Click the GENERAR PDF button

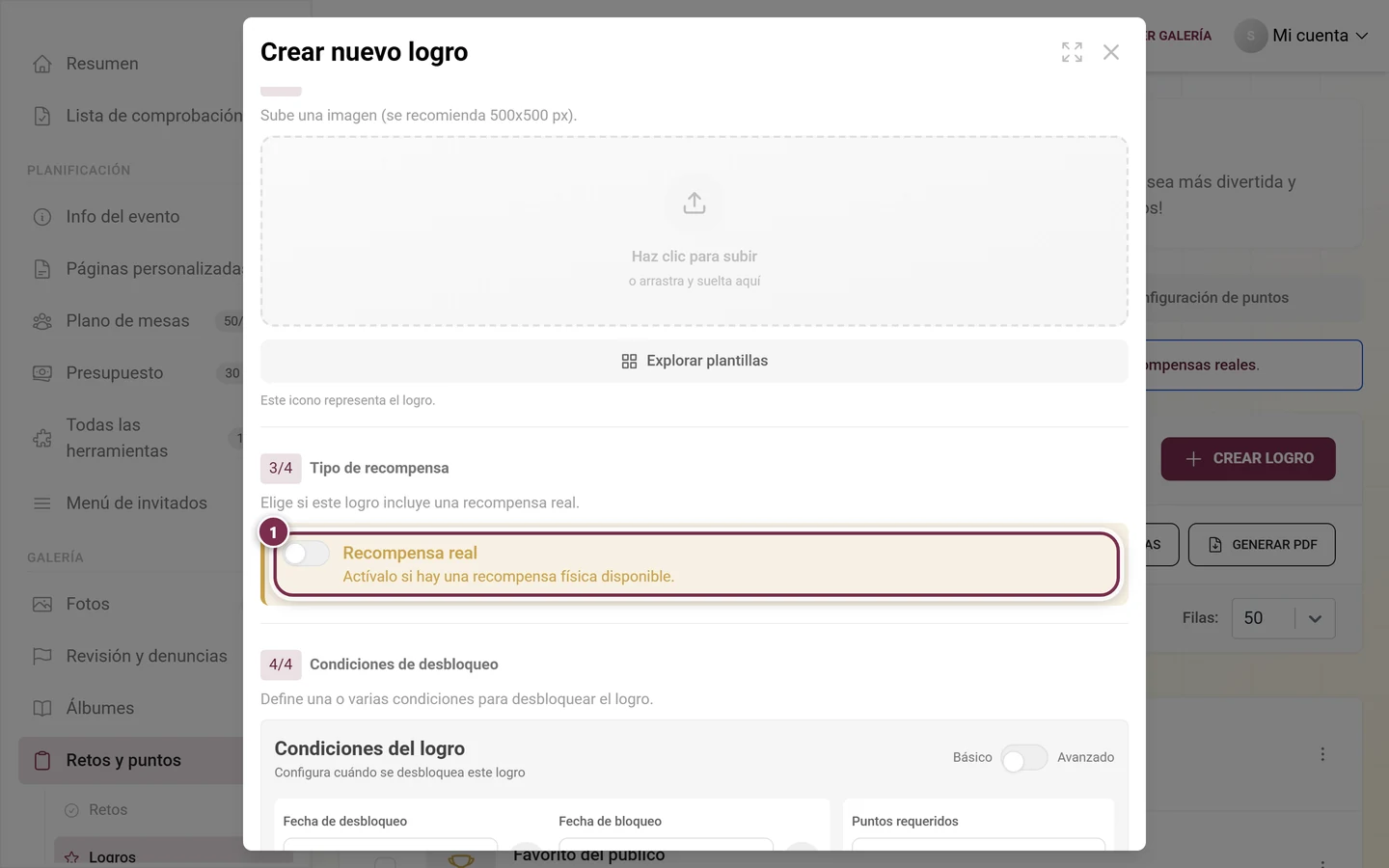click(1262, 545)
